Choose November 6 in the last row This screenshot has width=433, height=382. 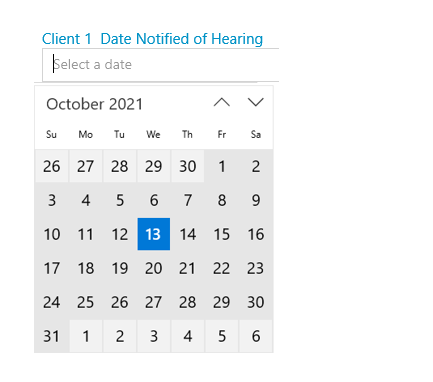[x=256, y=336]
